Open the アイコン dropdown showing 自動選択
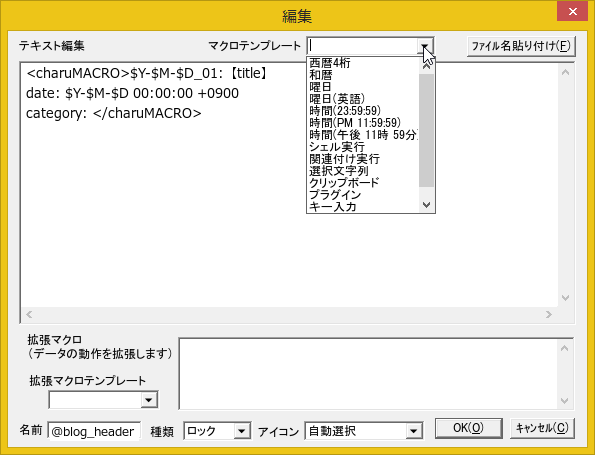 coord(414,431)
